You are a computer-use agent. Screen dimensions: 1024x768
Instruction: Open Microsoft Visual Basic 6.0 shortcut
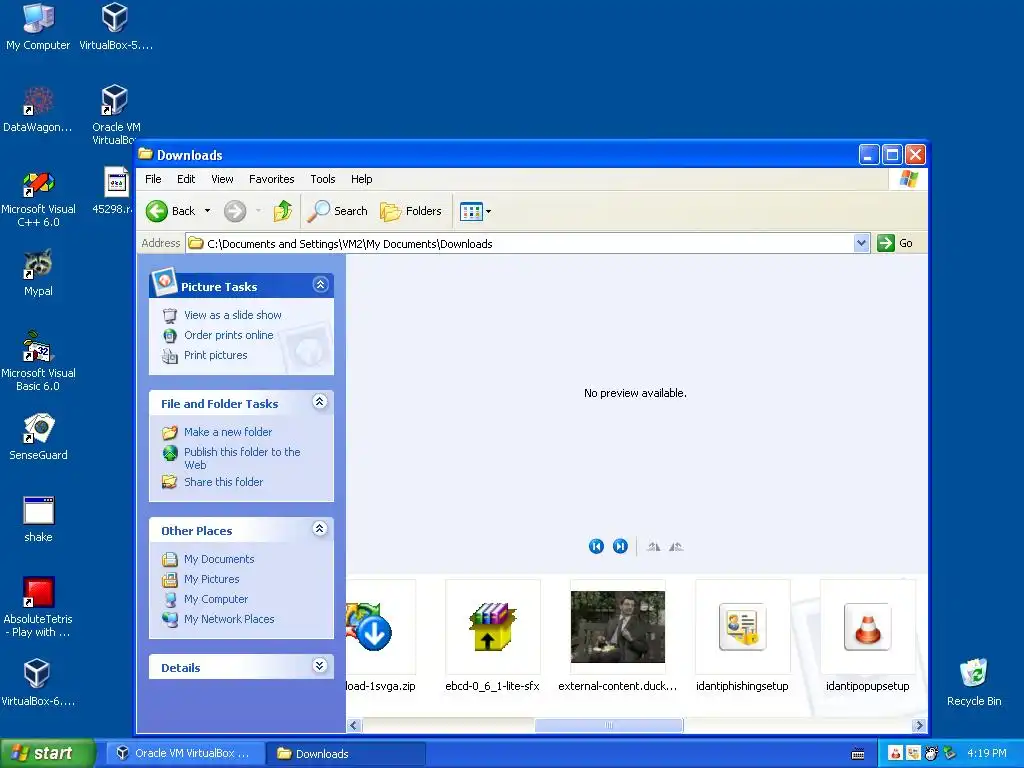(38, 361)
